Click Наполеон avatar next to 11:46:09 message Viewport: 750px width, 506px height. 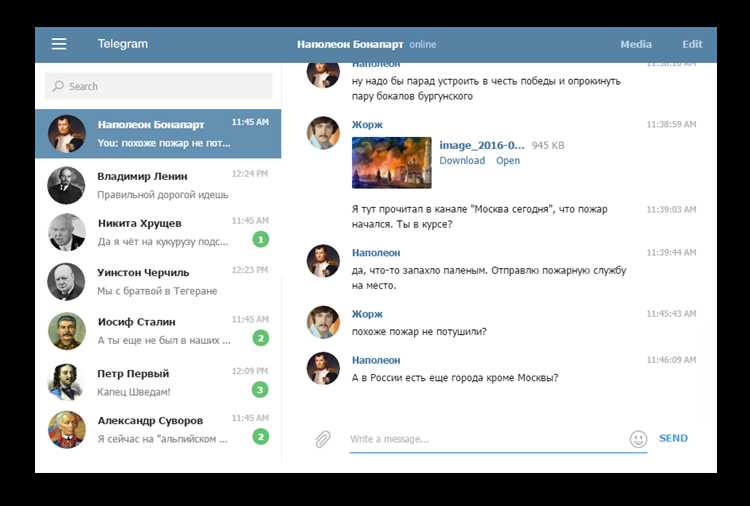point(323,368)
